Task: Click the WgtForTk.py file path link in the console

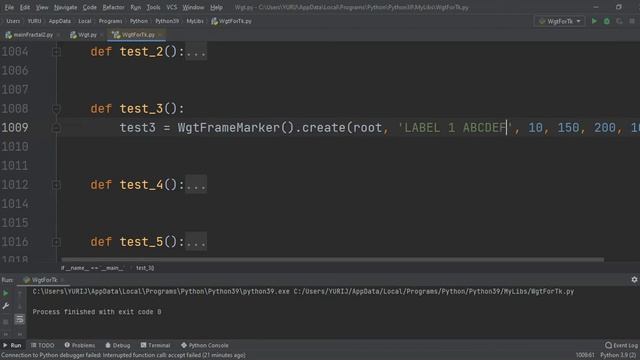Action: [433, 291]
